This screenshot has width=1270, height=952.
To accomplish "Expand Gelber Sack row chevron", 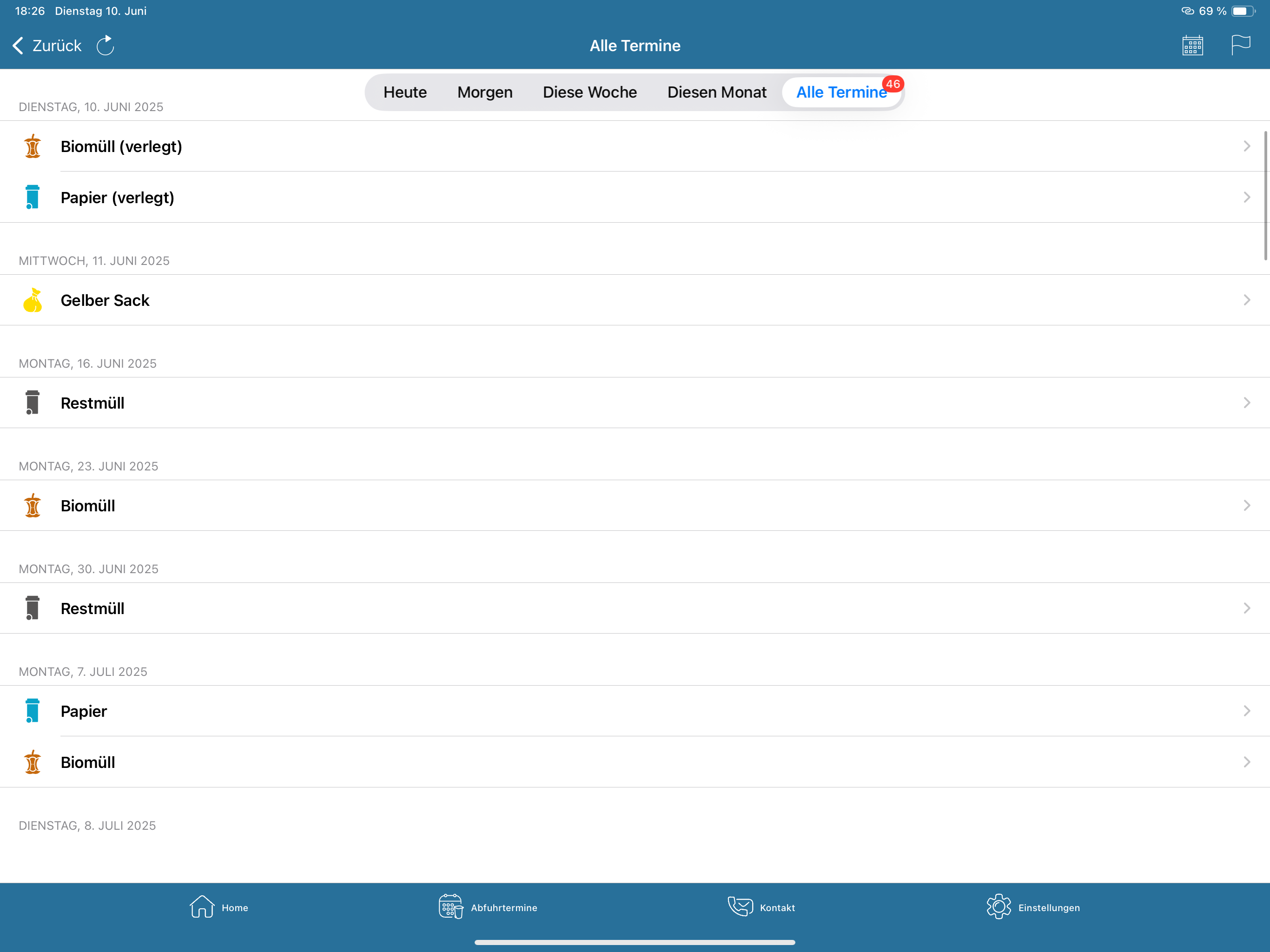I will coord(1246,300).
